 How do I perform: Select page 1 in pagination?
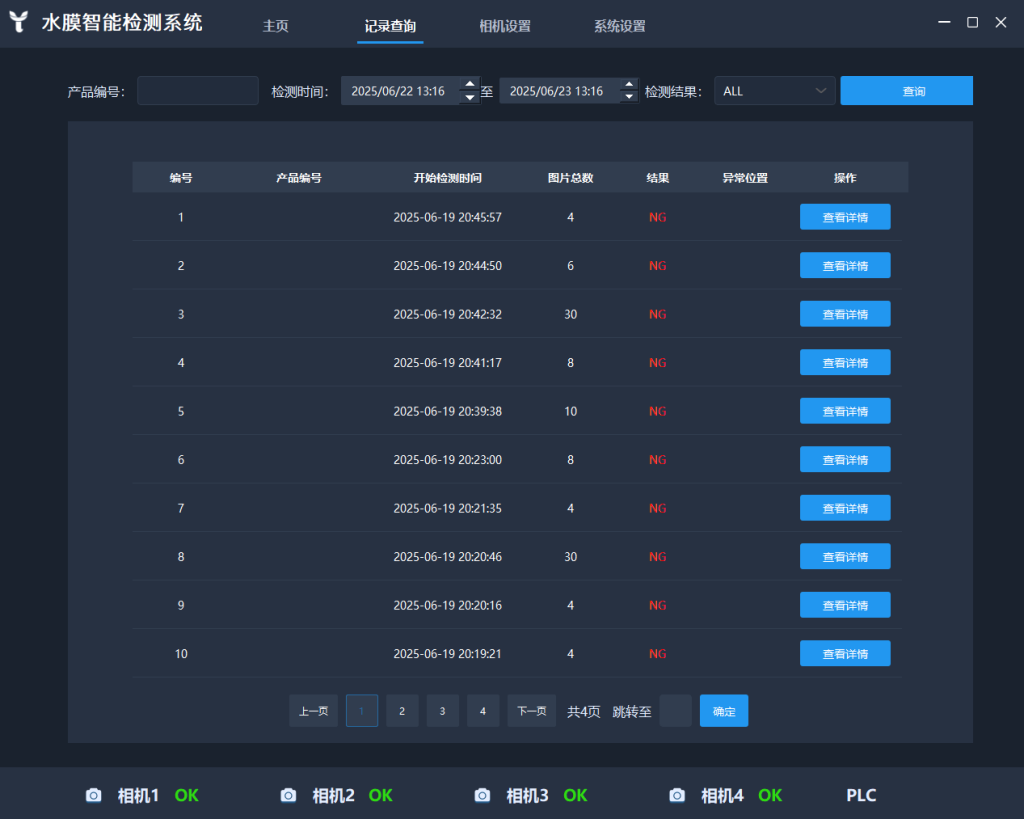pyautogui.click(x=362, y=711)
